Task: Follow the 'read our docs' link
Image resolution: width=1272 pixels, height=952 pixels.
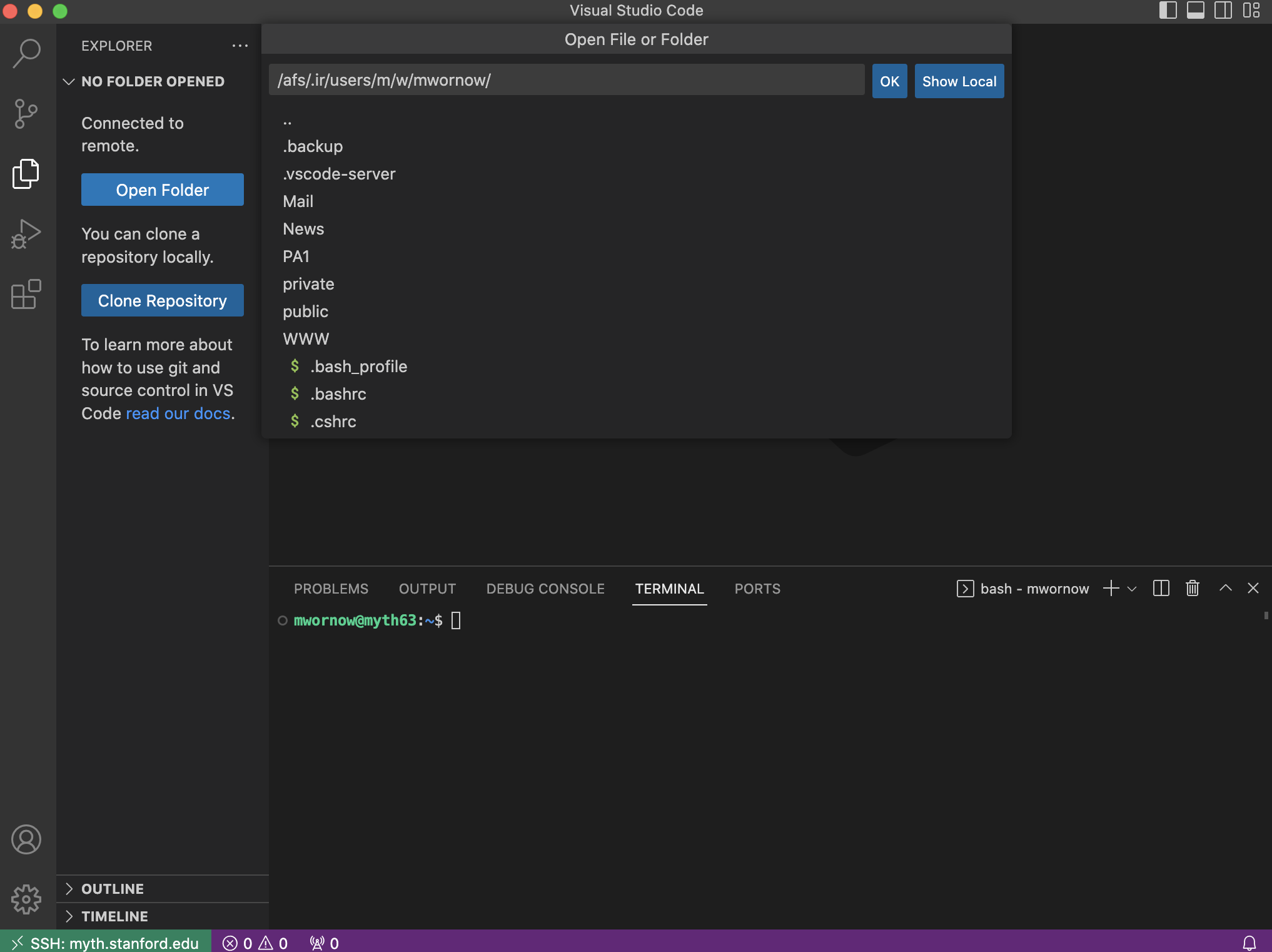Action: click(178, 413)
